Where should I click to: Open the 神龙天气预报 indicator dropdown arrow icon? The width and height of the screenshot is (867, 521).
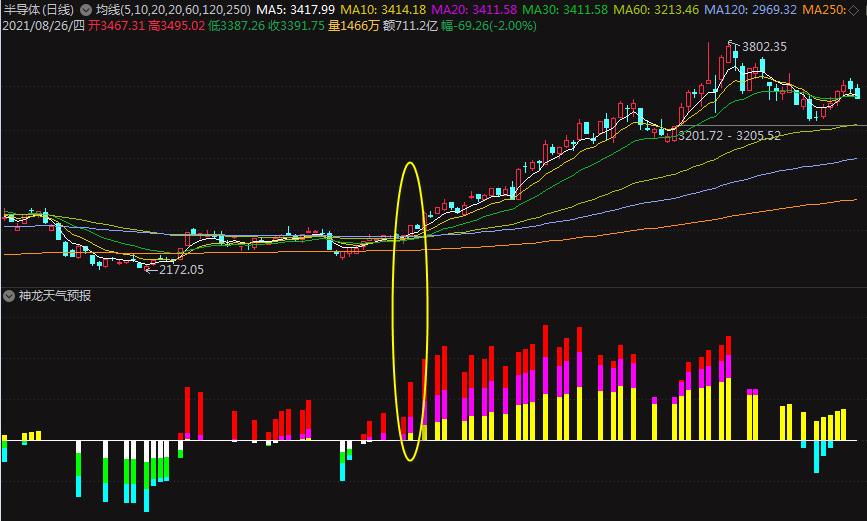coord(8,296)
